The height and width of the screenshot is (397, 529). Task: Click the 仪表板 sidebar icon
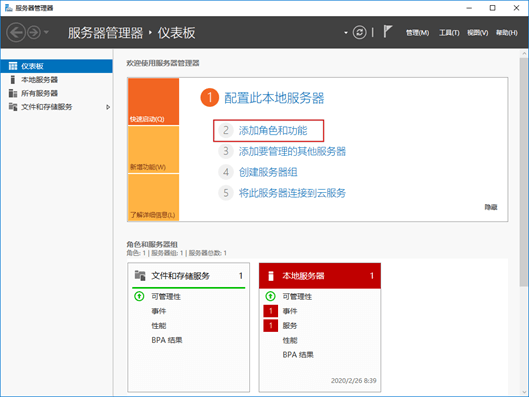coord(13,66)
